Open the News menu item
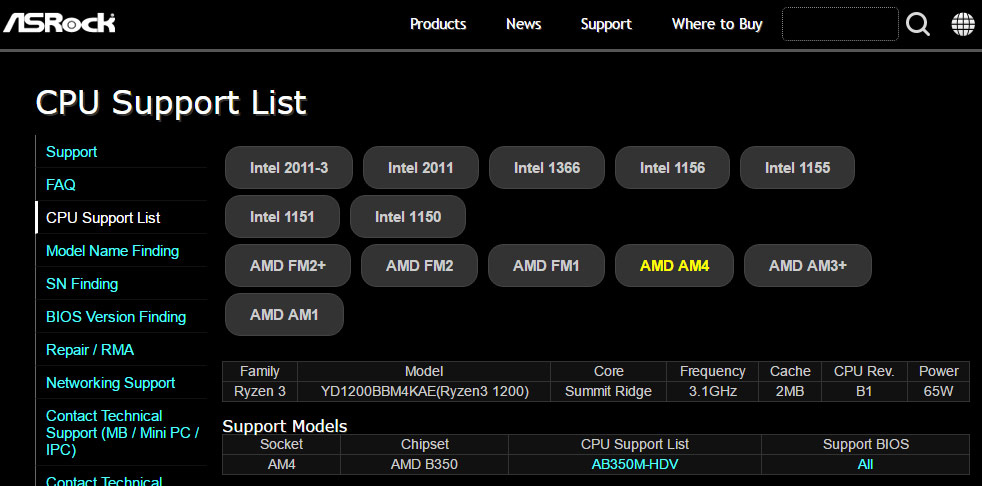The width and height of the screenshot is (982, 486). (x=524, y=24)
